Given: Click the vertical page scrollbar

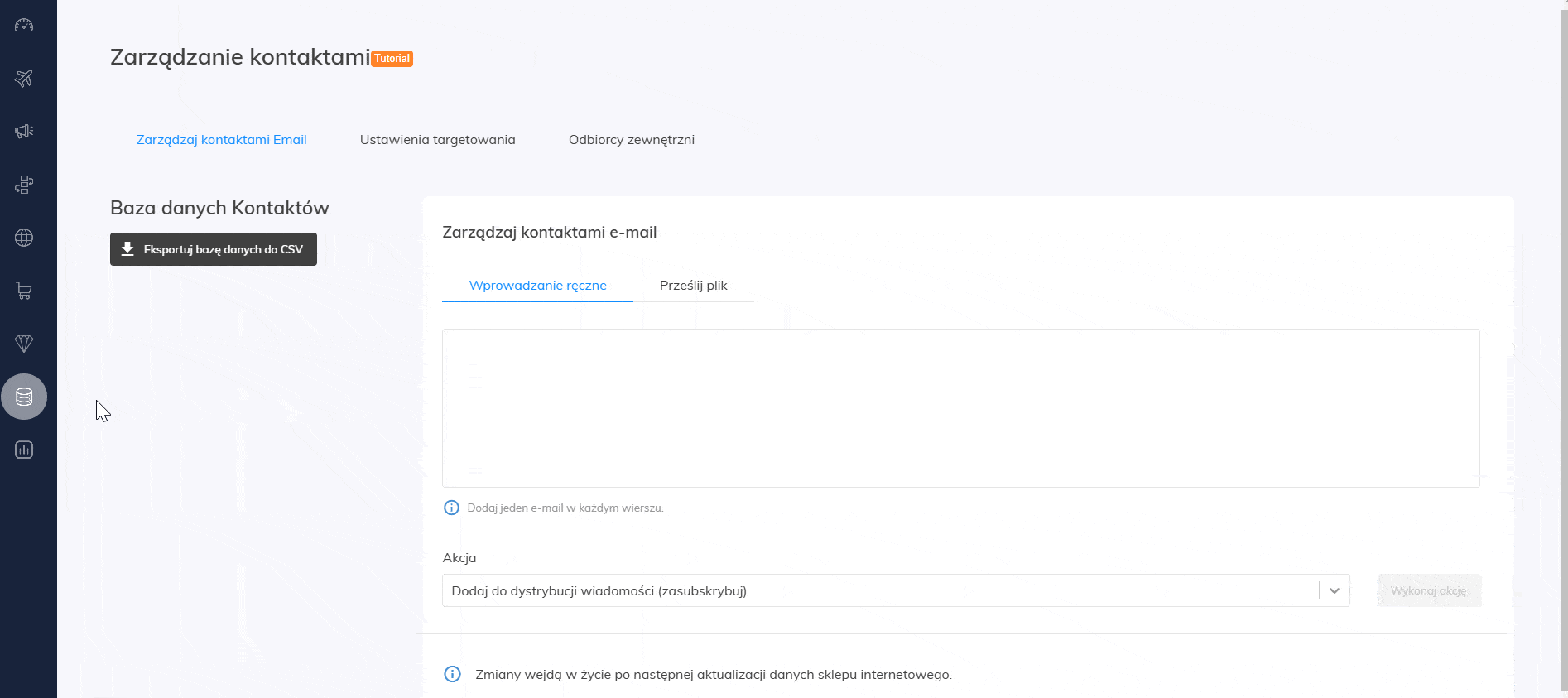Looking at the screenshot, I should [1563, 349].
